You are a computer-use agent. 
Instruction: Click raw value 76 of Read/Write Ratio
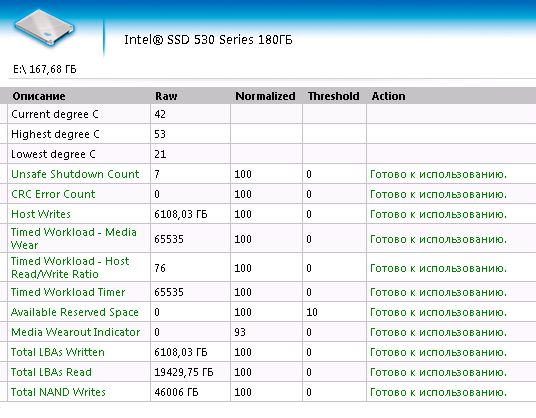coord(160,268)
